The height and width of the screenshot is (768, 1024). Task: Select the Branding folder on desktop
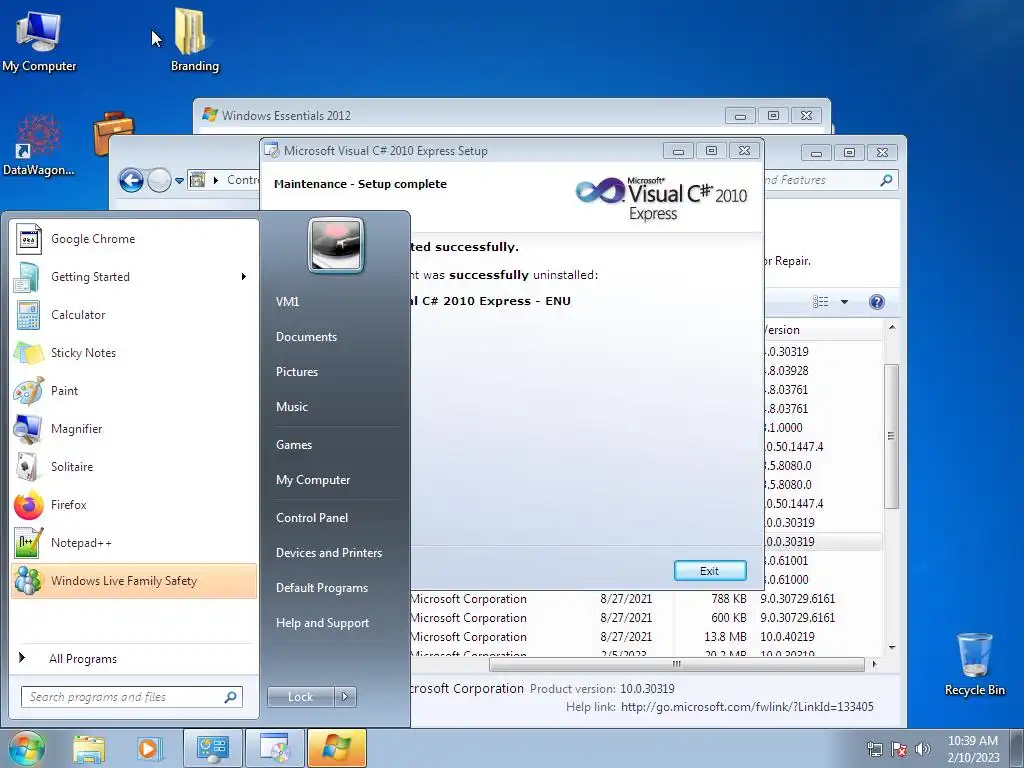(x=194, y=39)
